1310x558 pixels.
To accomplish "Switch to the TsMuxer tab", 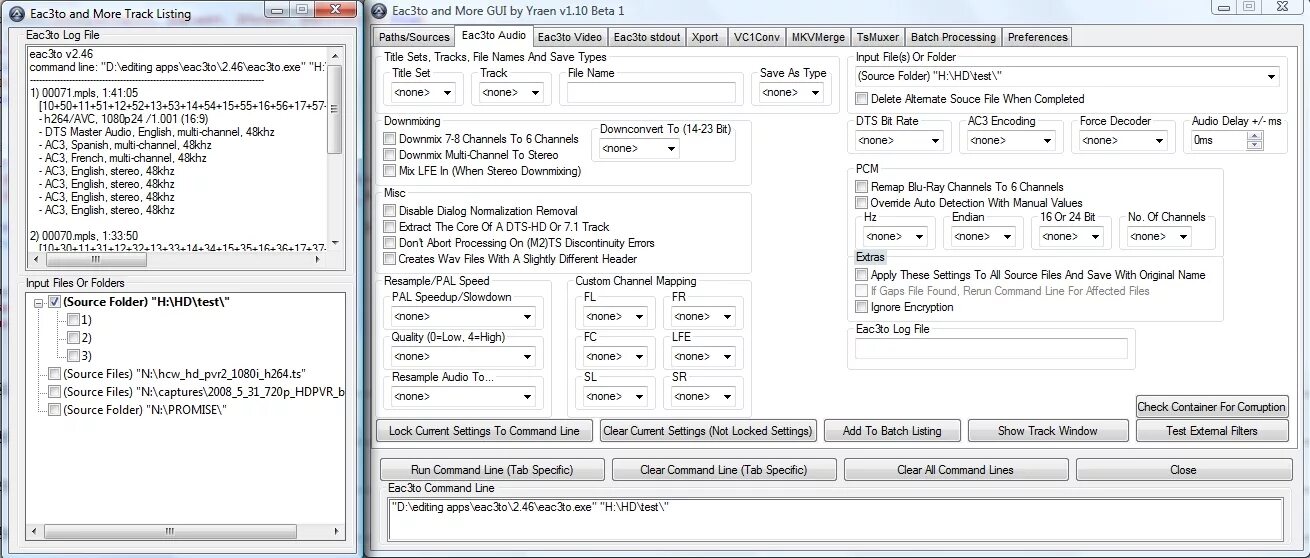I will 878,37.
